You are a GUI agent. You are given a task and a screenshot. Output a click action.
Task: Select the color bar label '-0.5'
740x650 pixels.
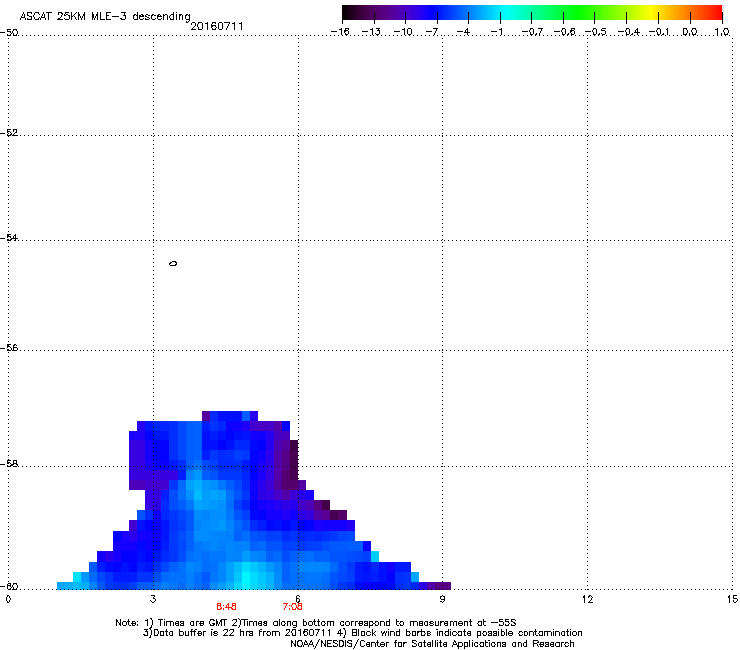[x=595, y=32]
